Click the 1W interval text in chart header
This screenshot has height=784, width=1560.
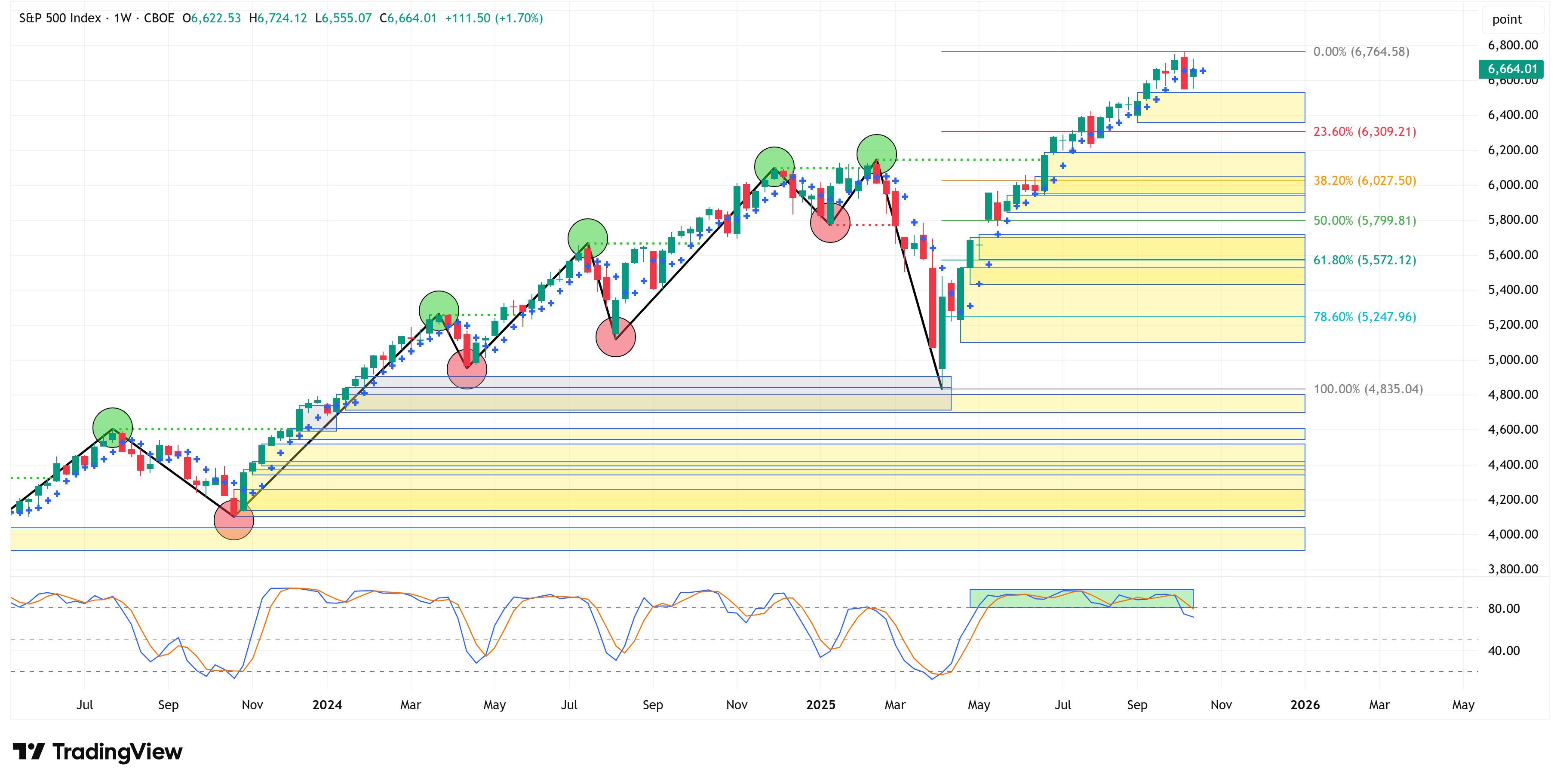point(122,18)
